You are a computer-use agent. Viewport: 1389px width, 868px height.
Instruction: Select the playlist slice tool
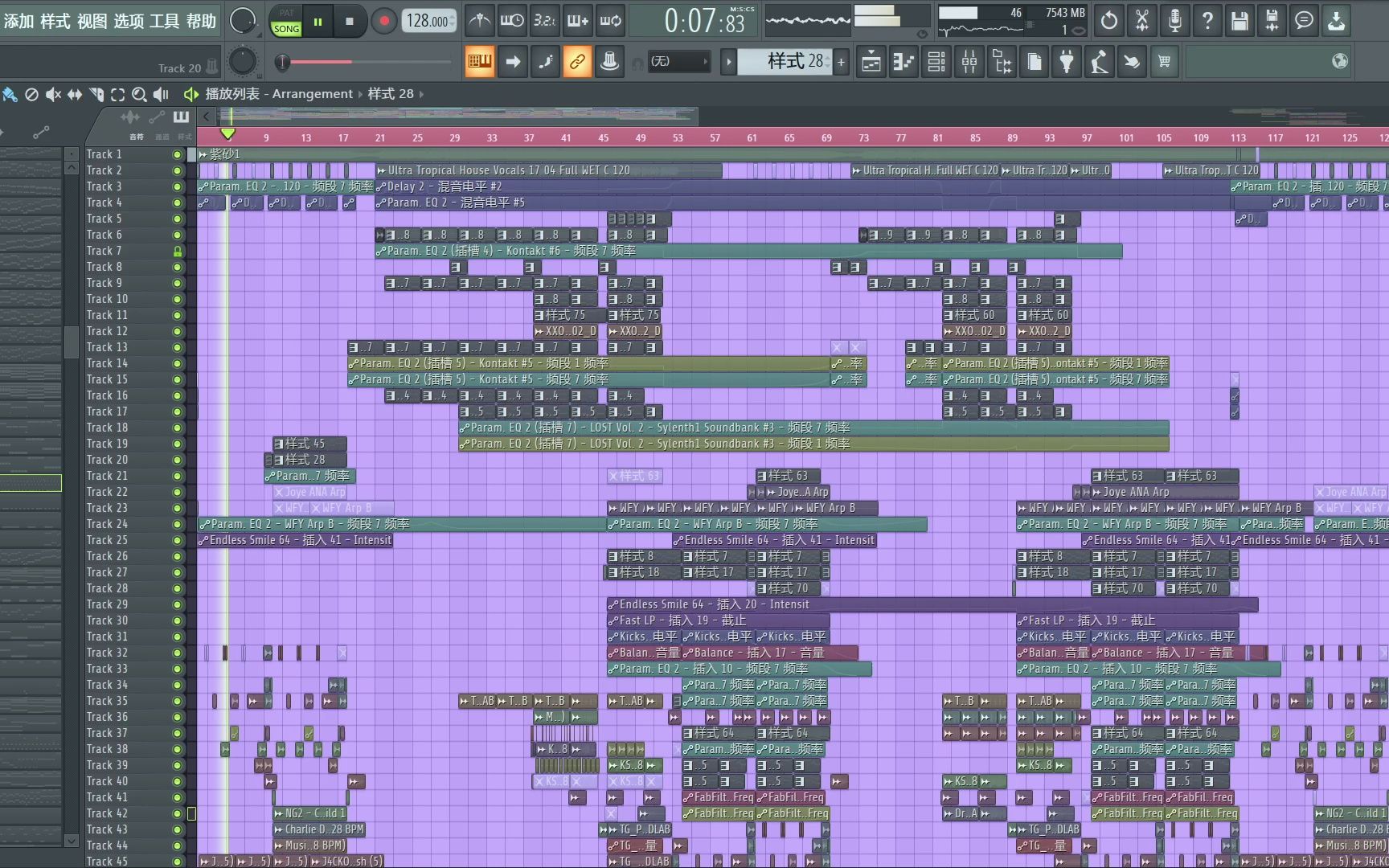coord(96,94)
